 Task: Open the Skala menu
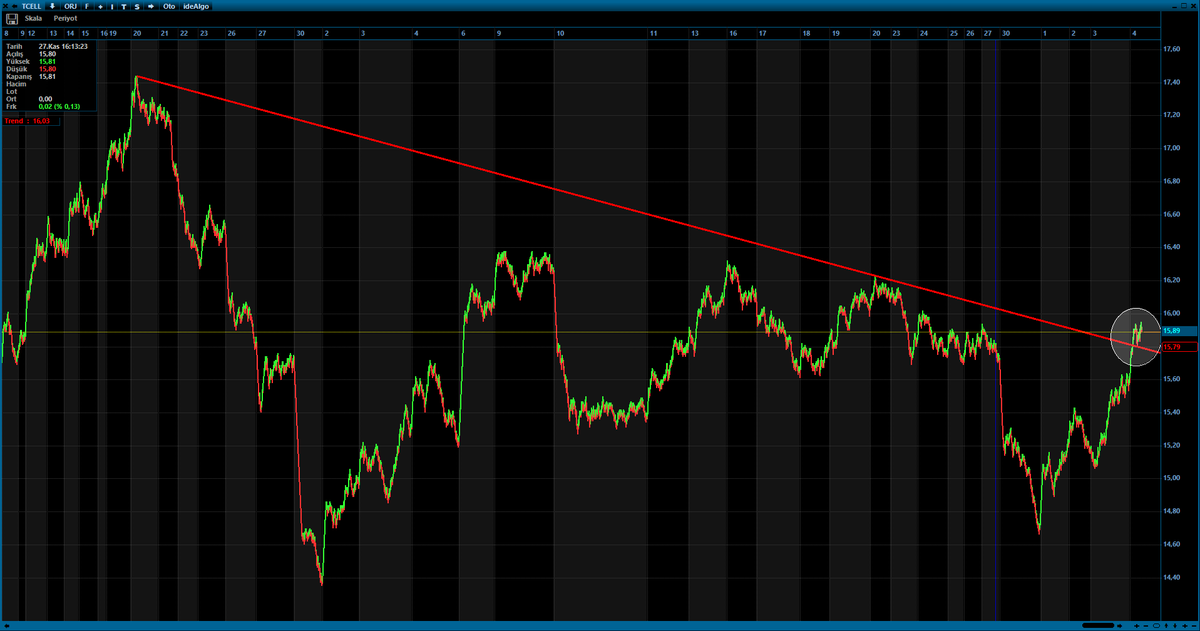point(34,18)
